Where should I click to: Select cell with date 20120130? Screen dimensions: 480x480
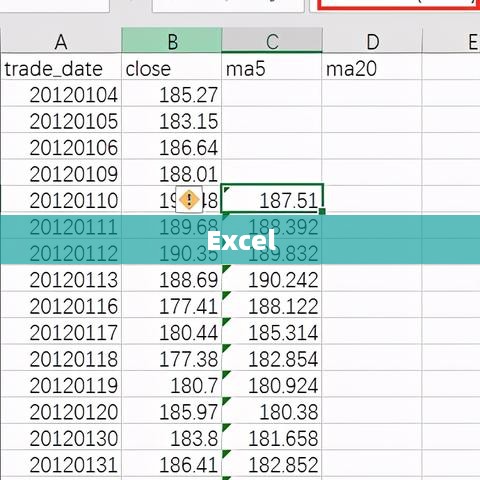(x=61, y=438)
